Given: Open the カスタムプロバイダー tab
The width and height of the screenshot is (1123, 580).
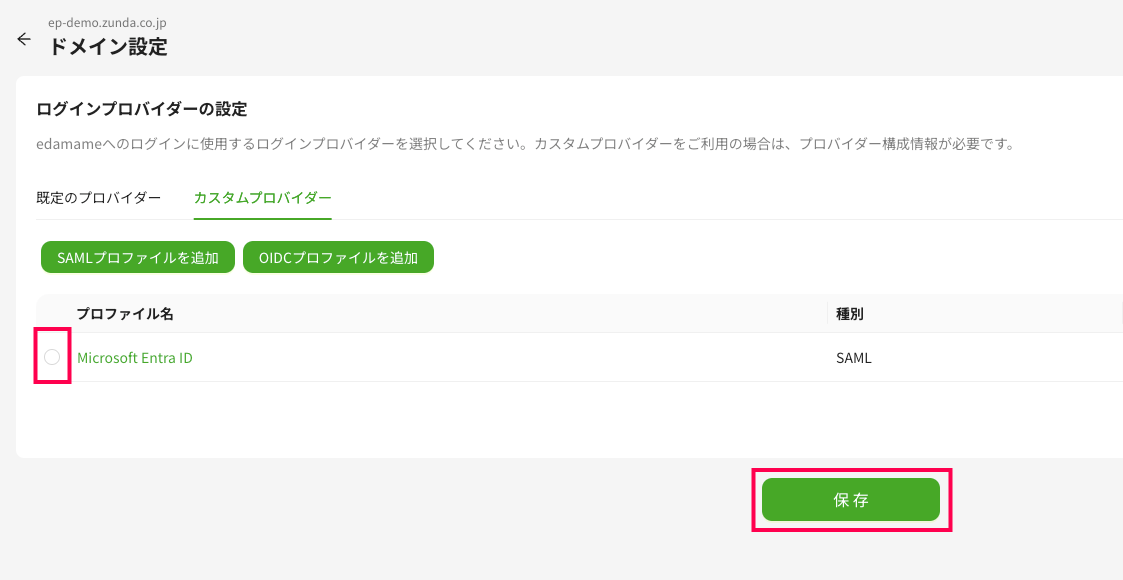Looking at the screenshot, I should point(263,198).
